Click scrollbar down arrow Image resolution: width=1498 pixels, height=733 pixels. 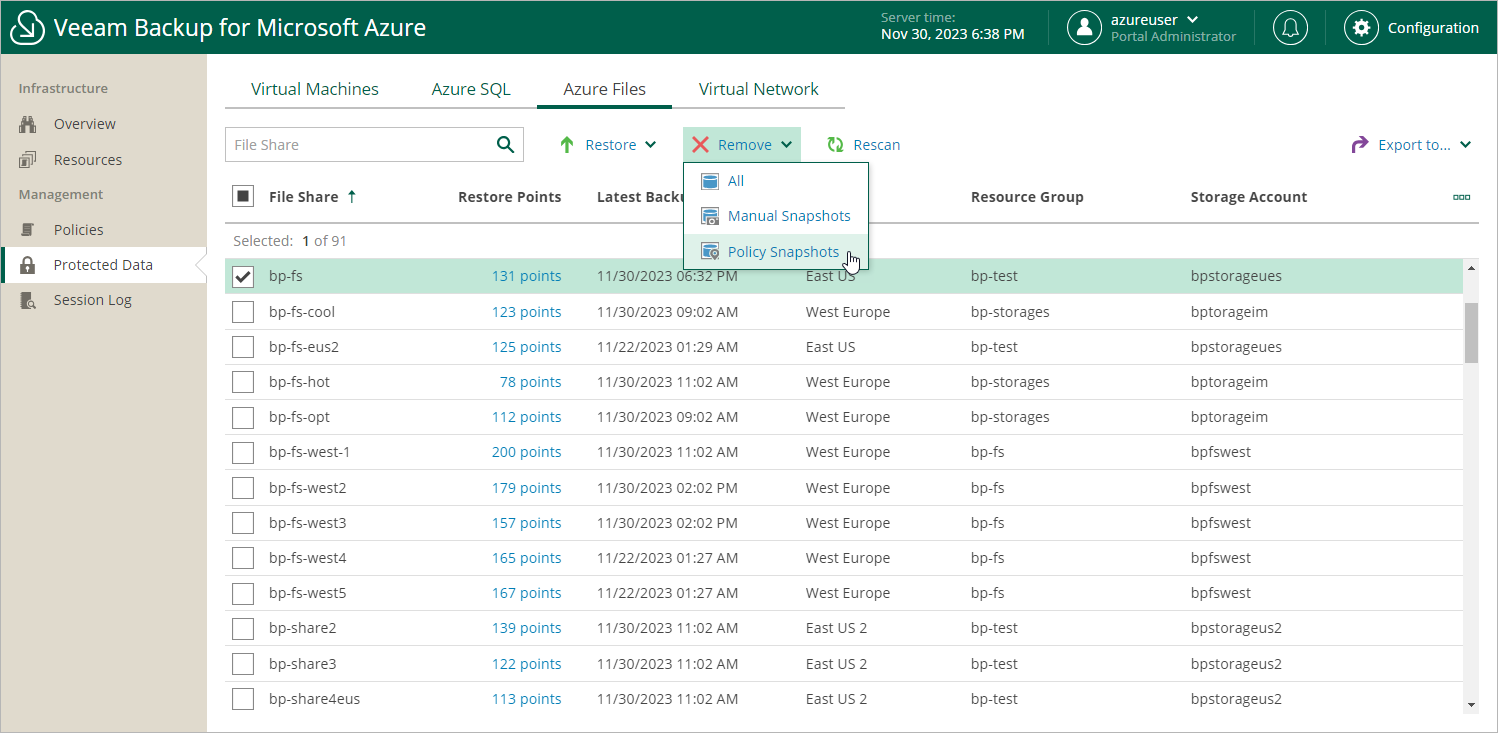[x=1471, y=704]
